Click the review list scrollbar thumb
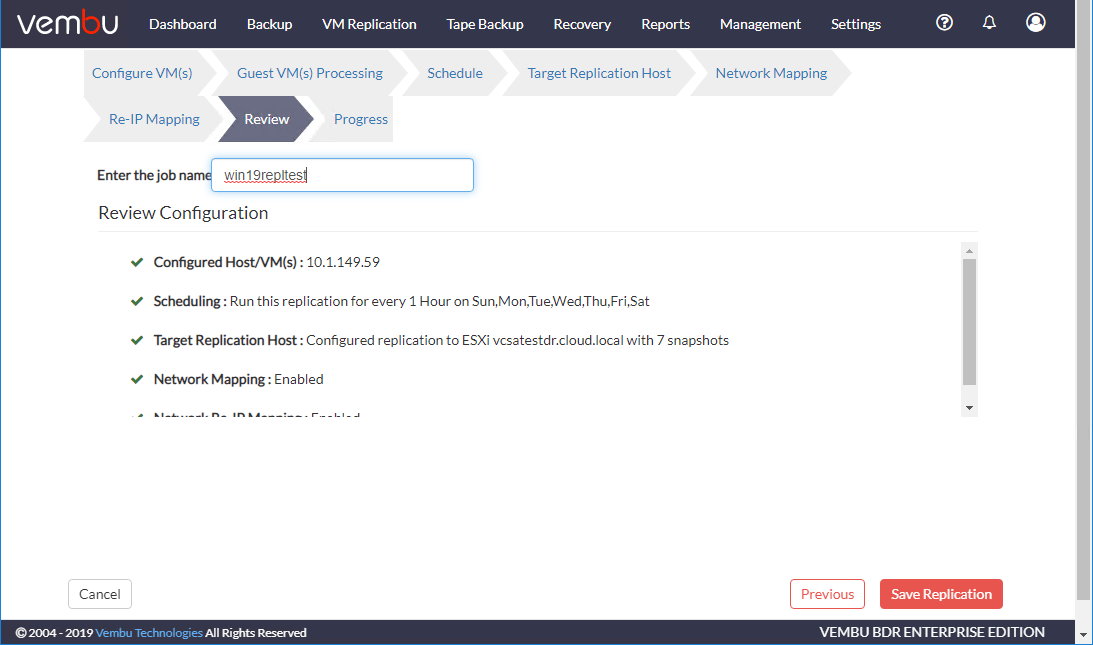 tap(969, 322)
